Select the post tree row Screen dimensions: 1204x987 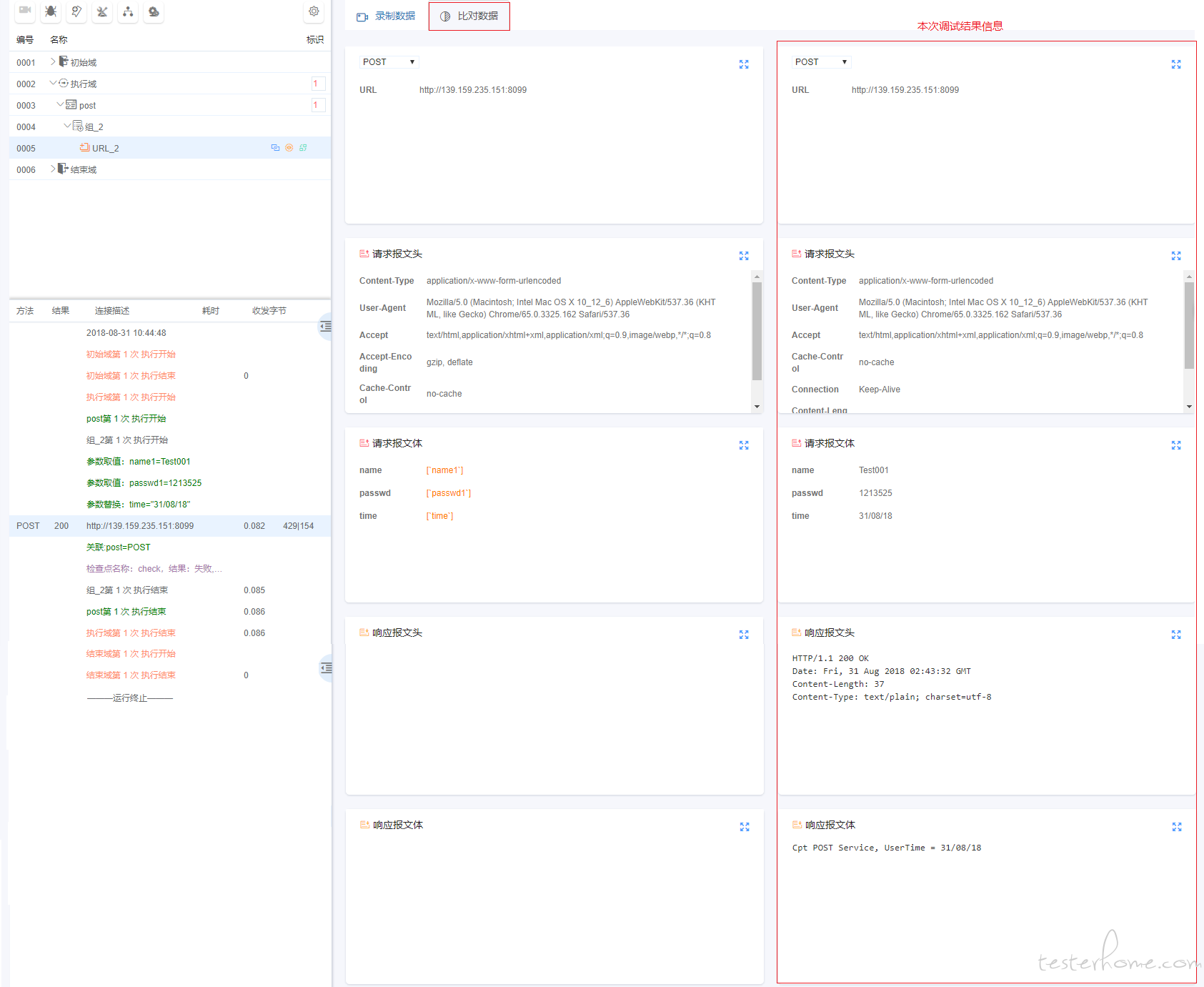click(170, 105)
